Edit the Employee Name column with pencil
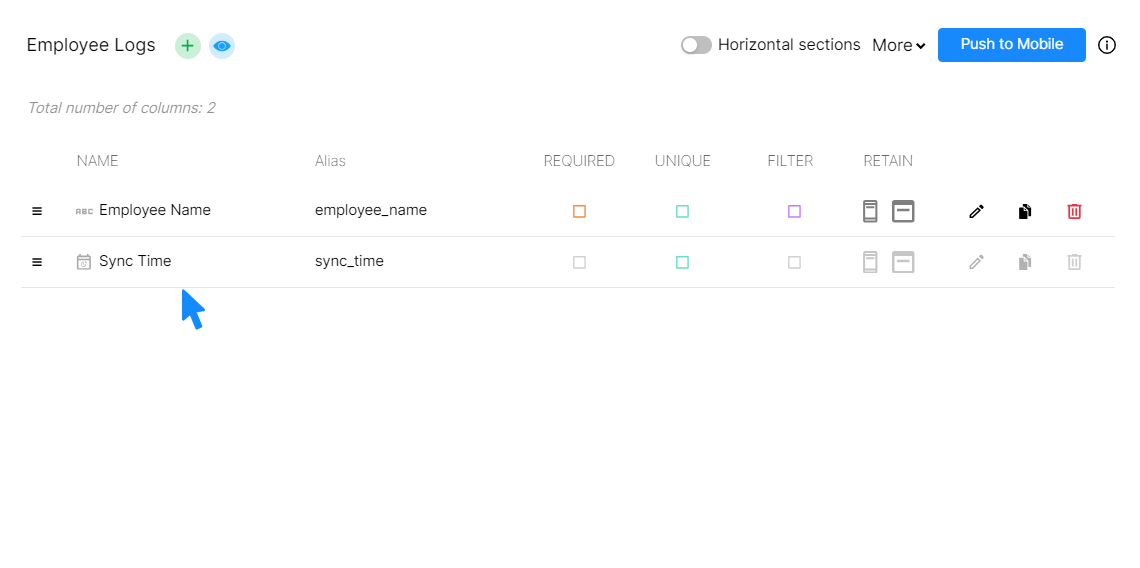 [x=976, y=211]
